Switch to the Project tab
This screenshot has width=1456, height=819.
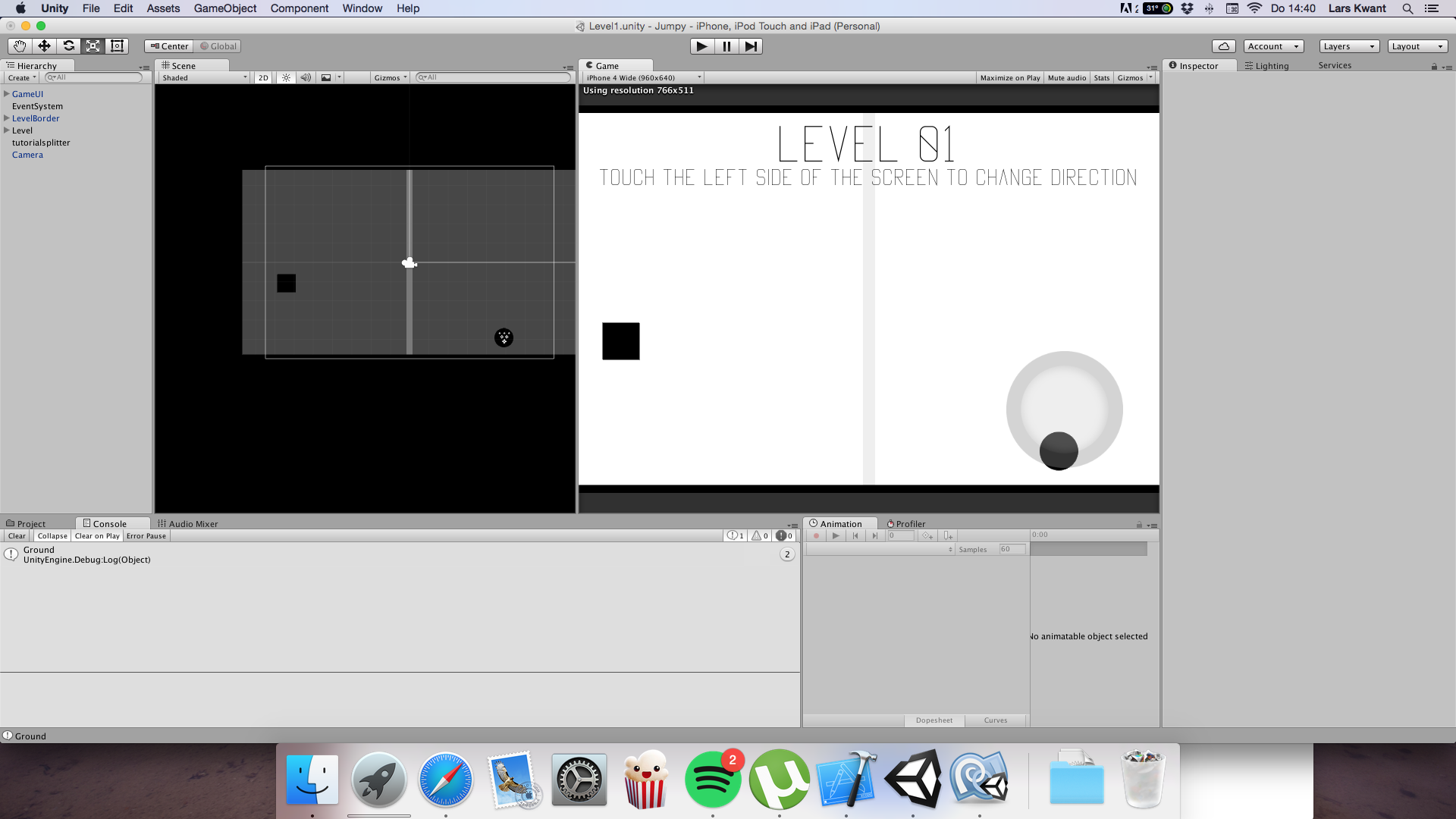pyautogui.click(x=26, y=523)
